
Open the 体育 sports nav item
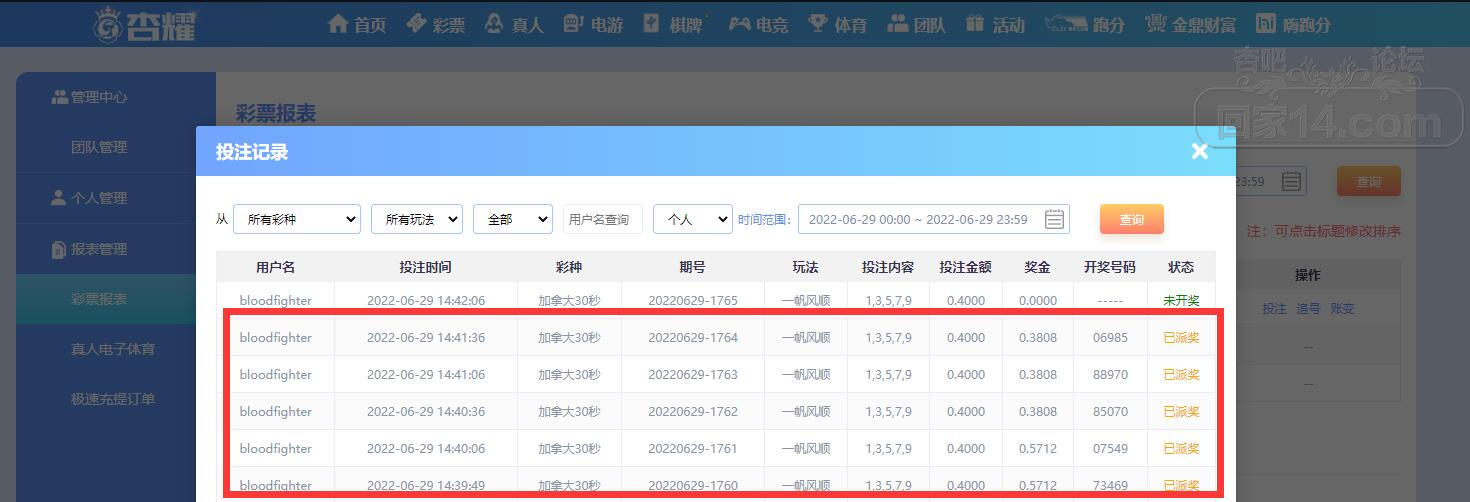click(837, 24)
